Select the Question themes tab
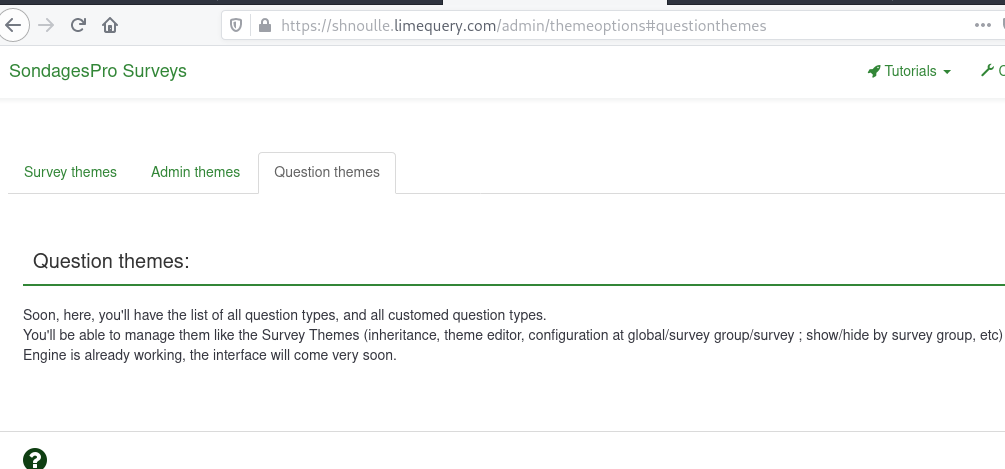This screenshot has width=1005, height=469. coord(327,172)
